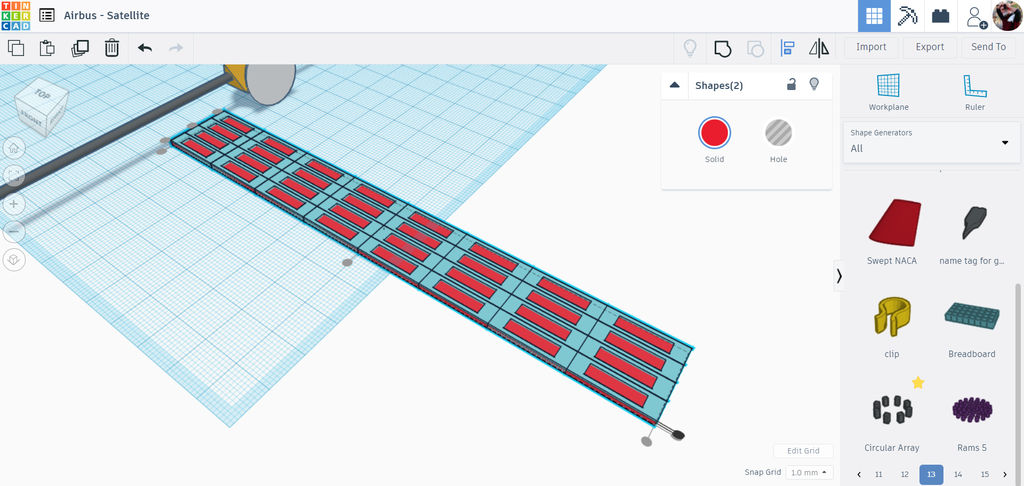
Task: Go to shape generator page 15
Action: pyautogui.click(x=985, y=474)
